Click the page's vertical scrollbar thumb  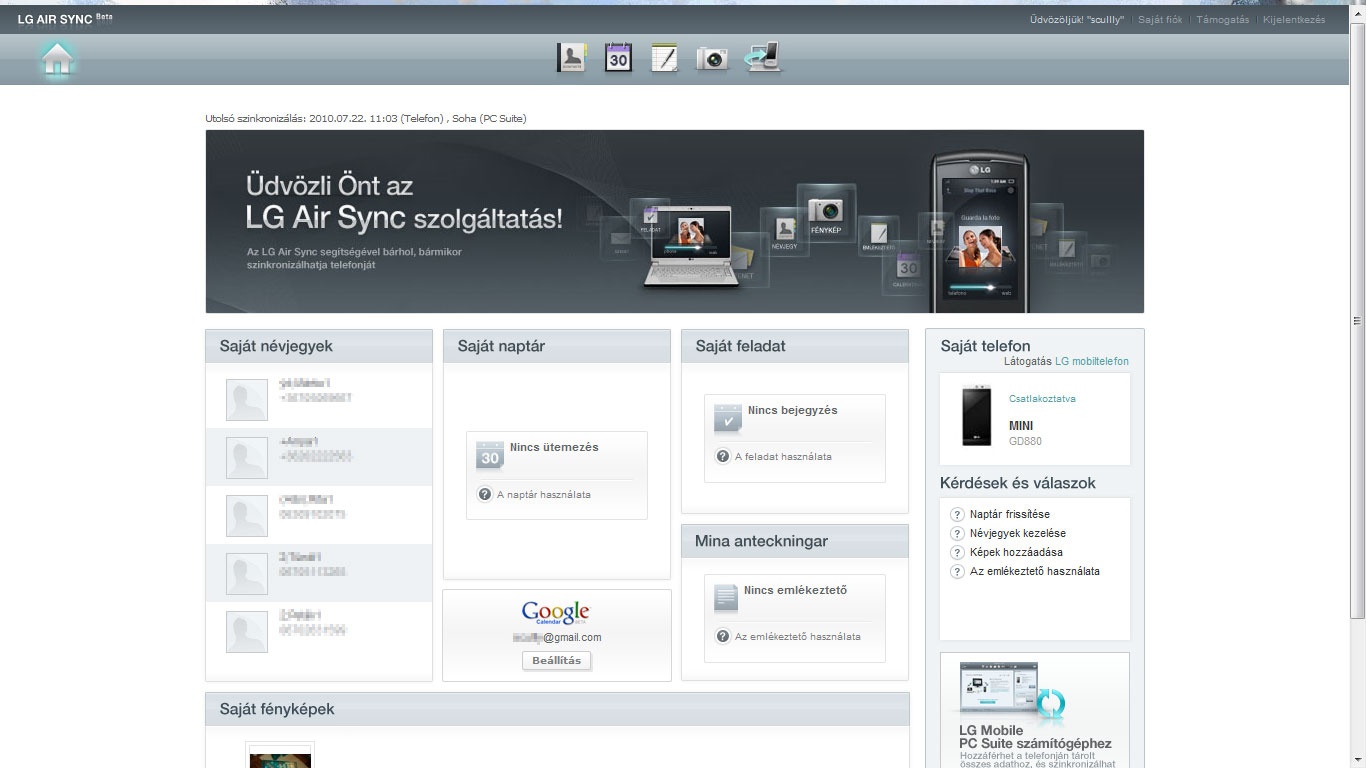click(1357, 320)
